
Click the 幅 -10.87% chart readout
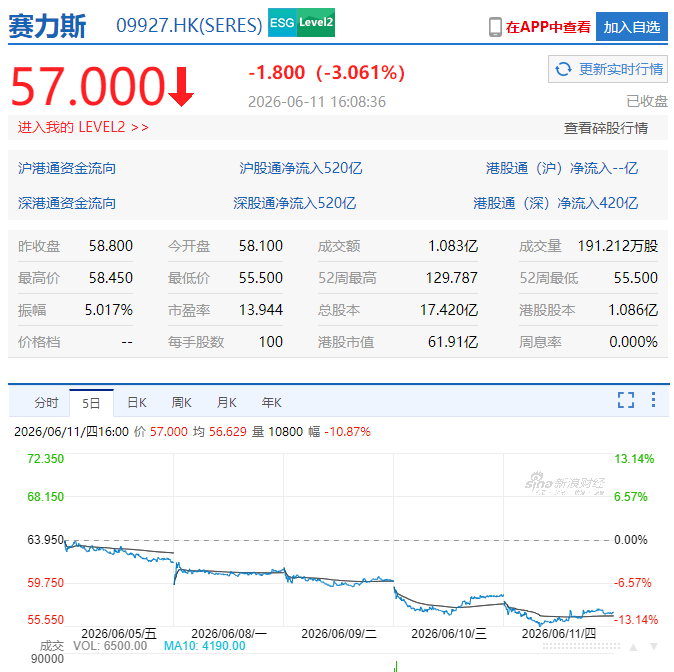coord(339,432)
